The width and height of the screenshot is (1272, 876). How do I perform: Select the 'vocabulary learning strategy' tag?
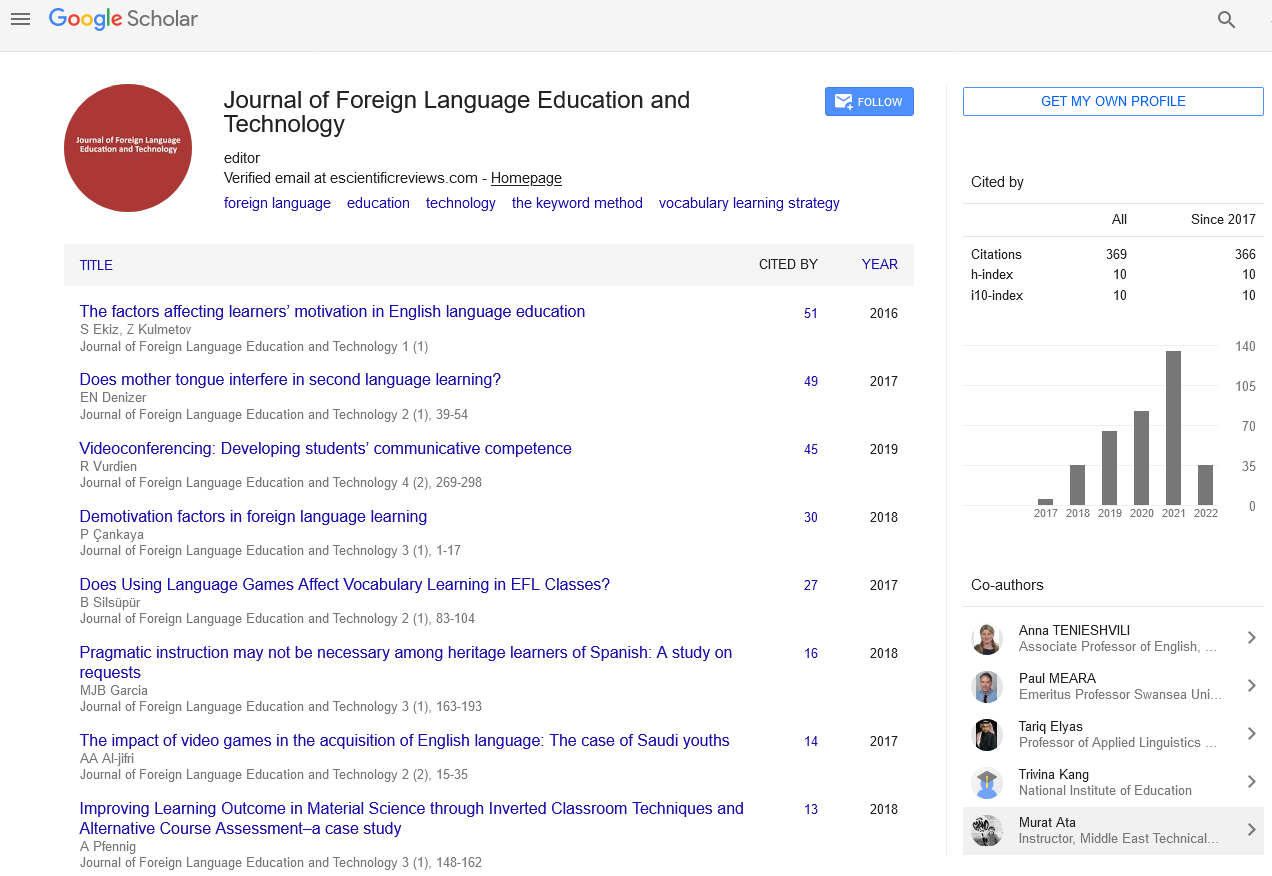click(749, 203)
